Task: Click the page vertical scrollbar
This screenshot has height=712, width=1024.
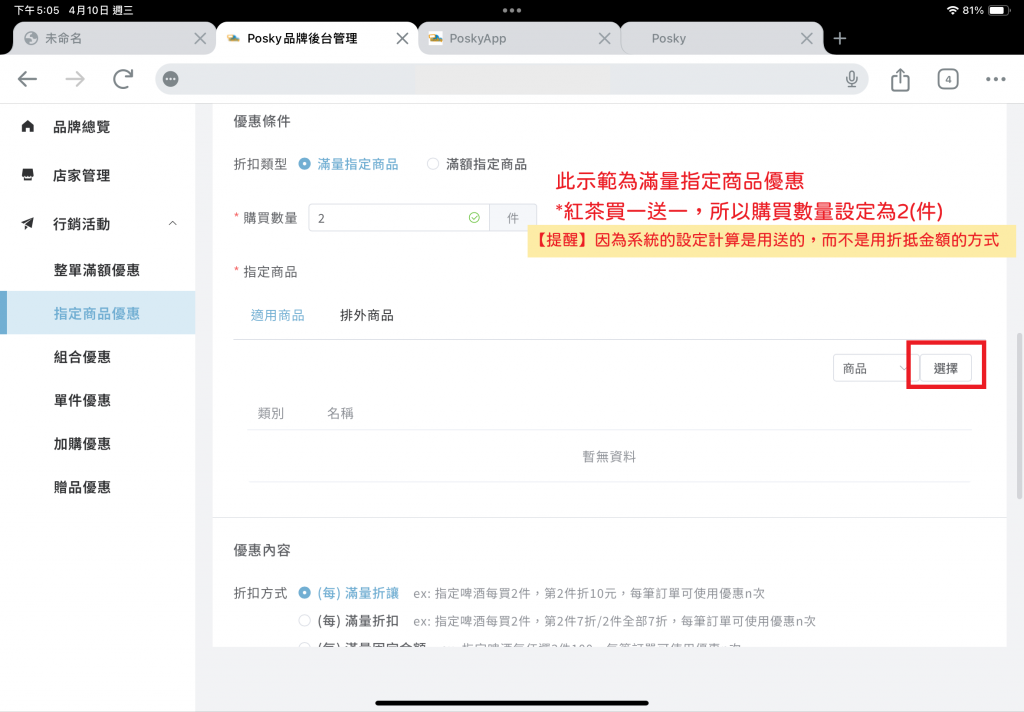Action: 1019,416
